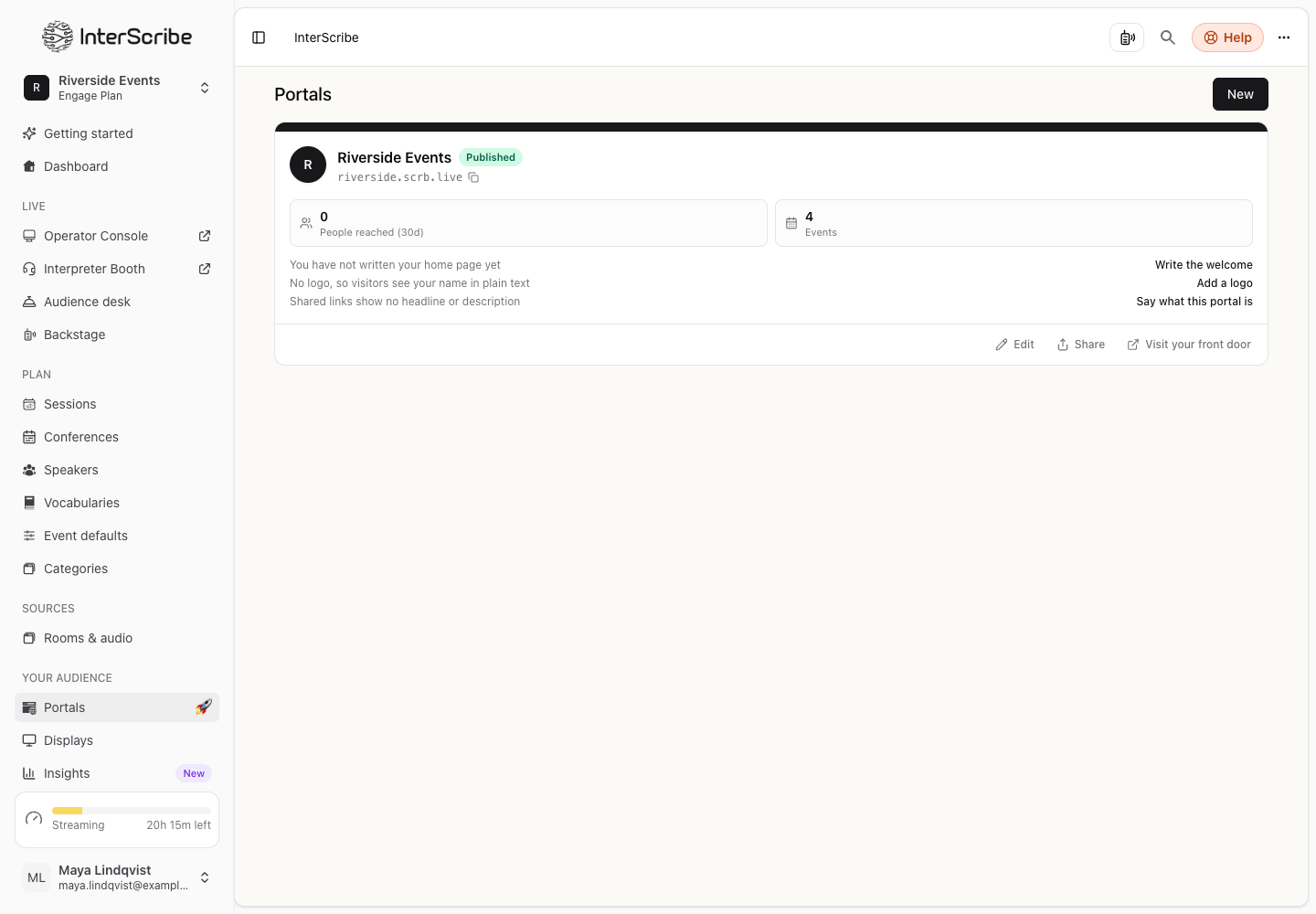Click 'You have not written your home page yet'

pos(395,265)
